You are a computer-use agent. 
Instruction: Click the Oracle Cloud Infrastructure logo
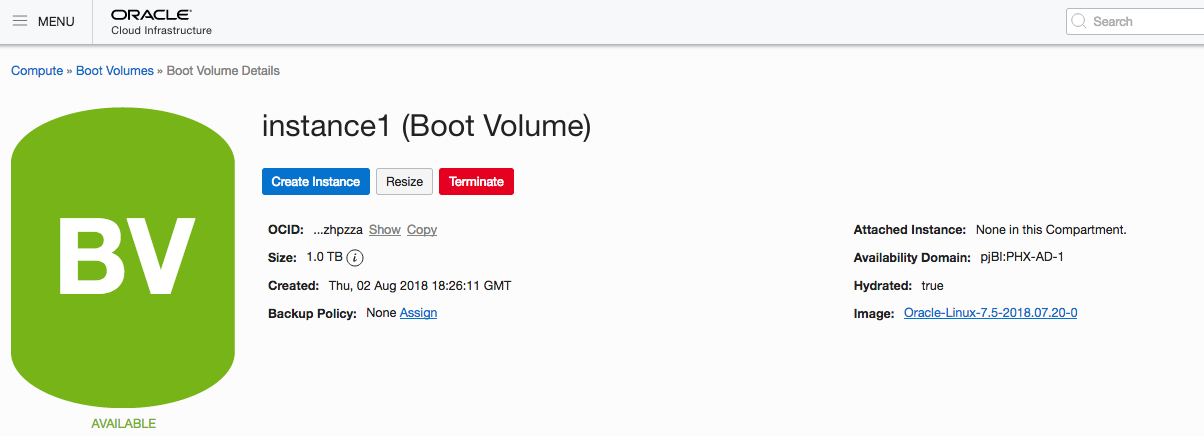coord(161,22)
